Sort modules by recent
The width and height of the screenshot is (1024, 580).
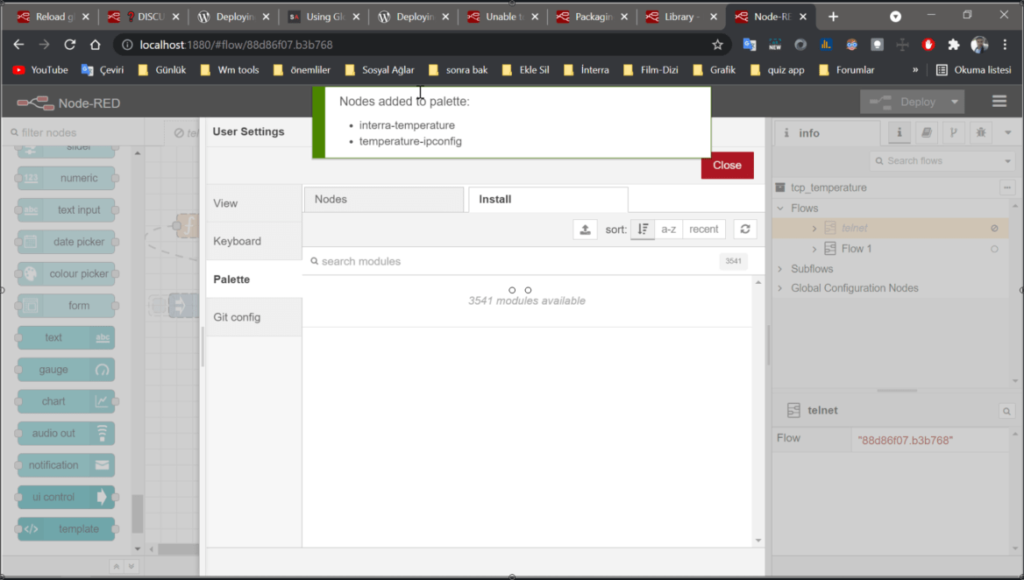point(703,229)
